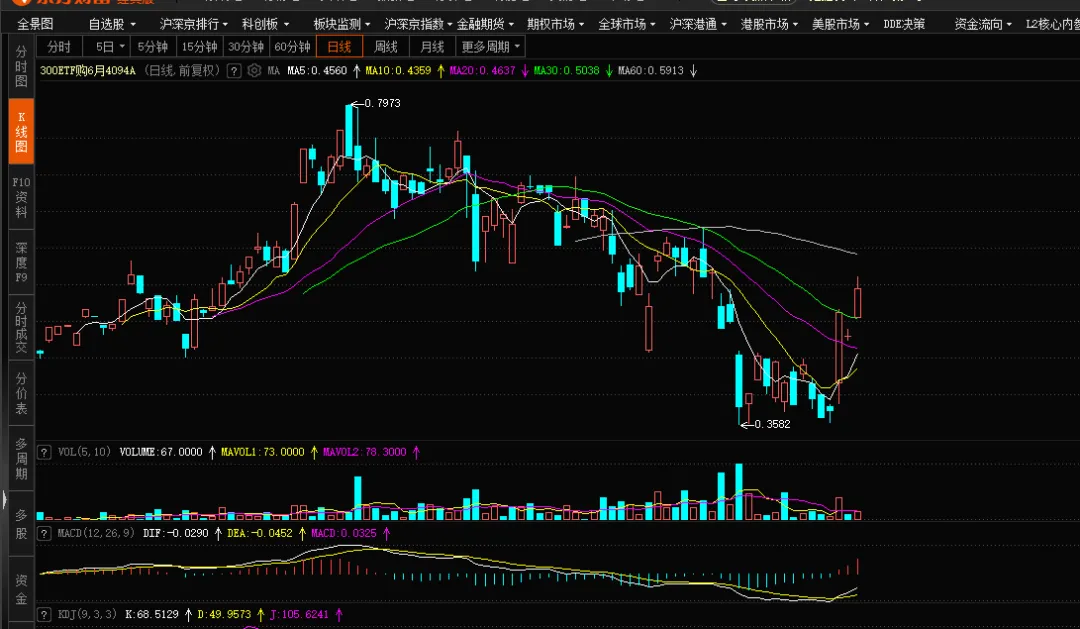Click the 0.3582 low price marker
Image resolution: width=1080 pixels, height=629 pixels.
click(772, 424)
